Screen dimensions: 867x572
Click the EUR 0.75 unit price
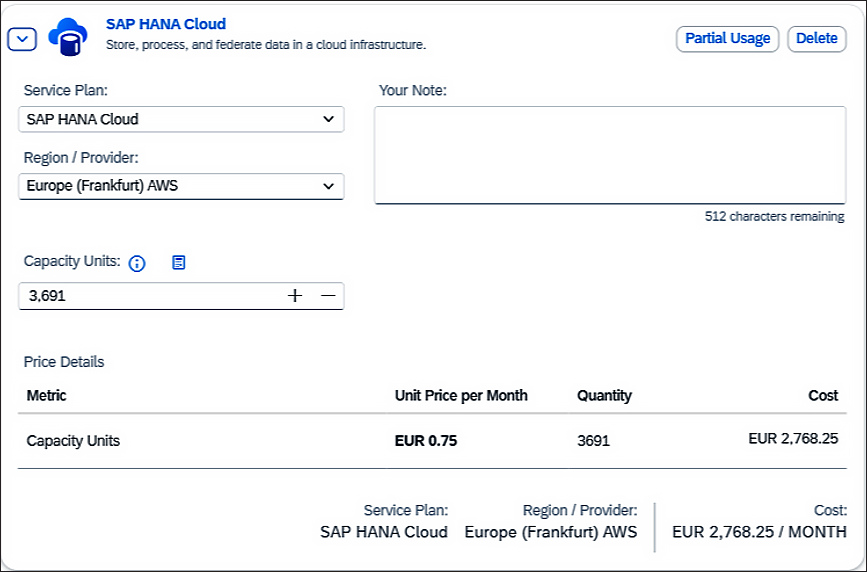click(x=426, y=441)
